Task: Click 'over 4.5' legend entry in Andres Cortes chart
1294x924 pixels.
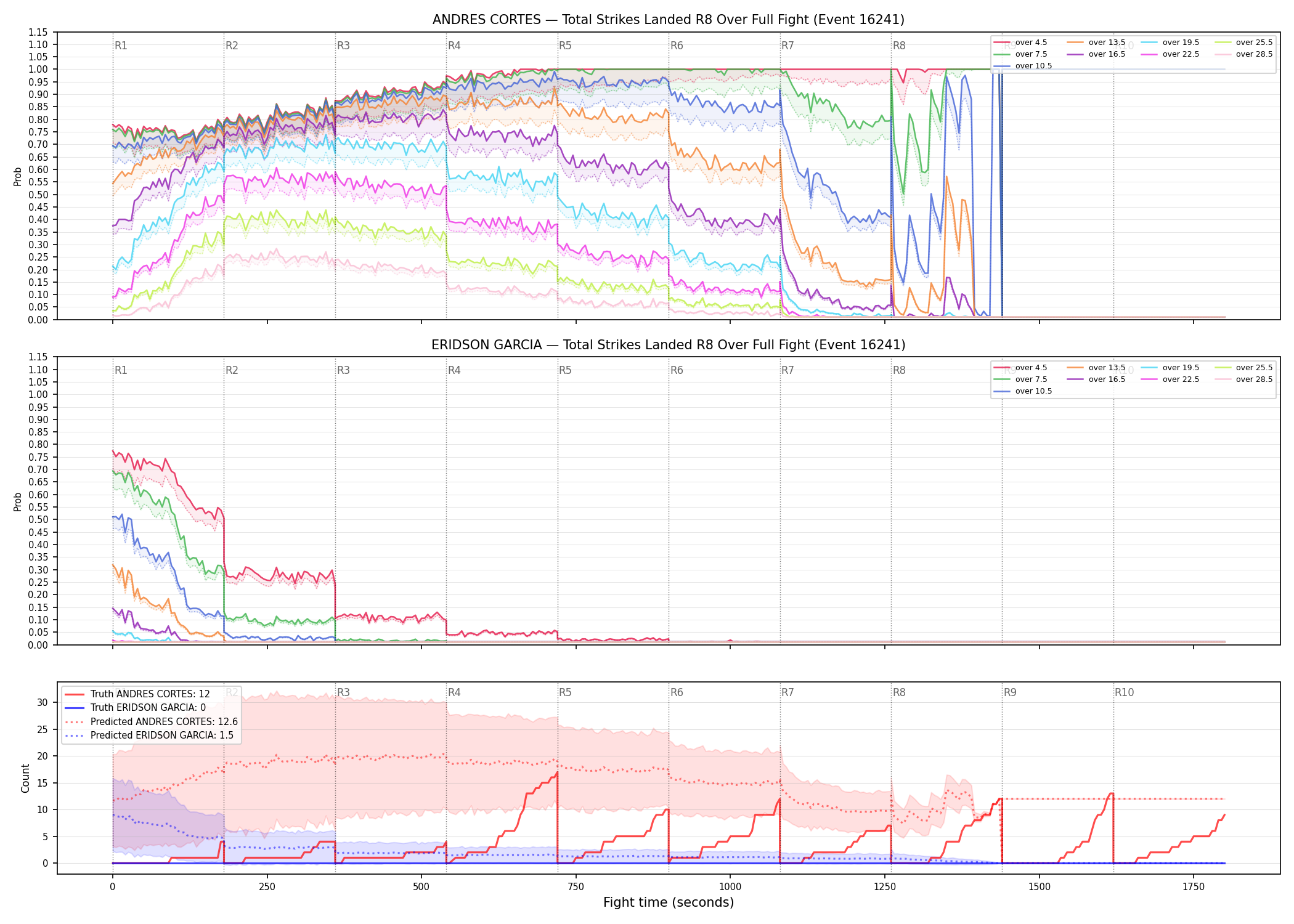Action: [1020, 43]
